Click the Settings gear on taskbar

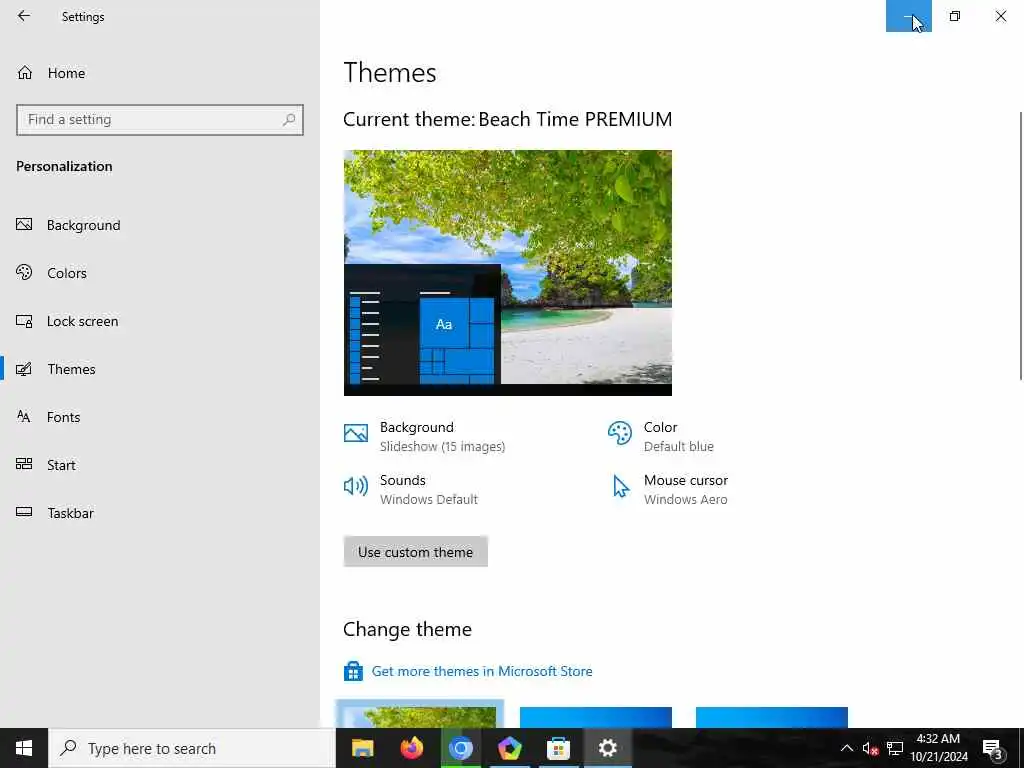pyautogui.click(x=607, y=748)
